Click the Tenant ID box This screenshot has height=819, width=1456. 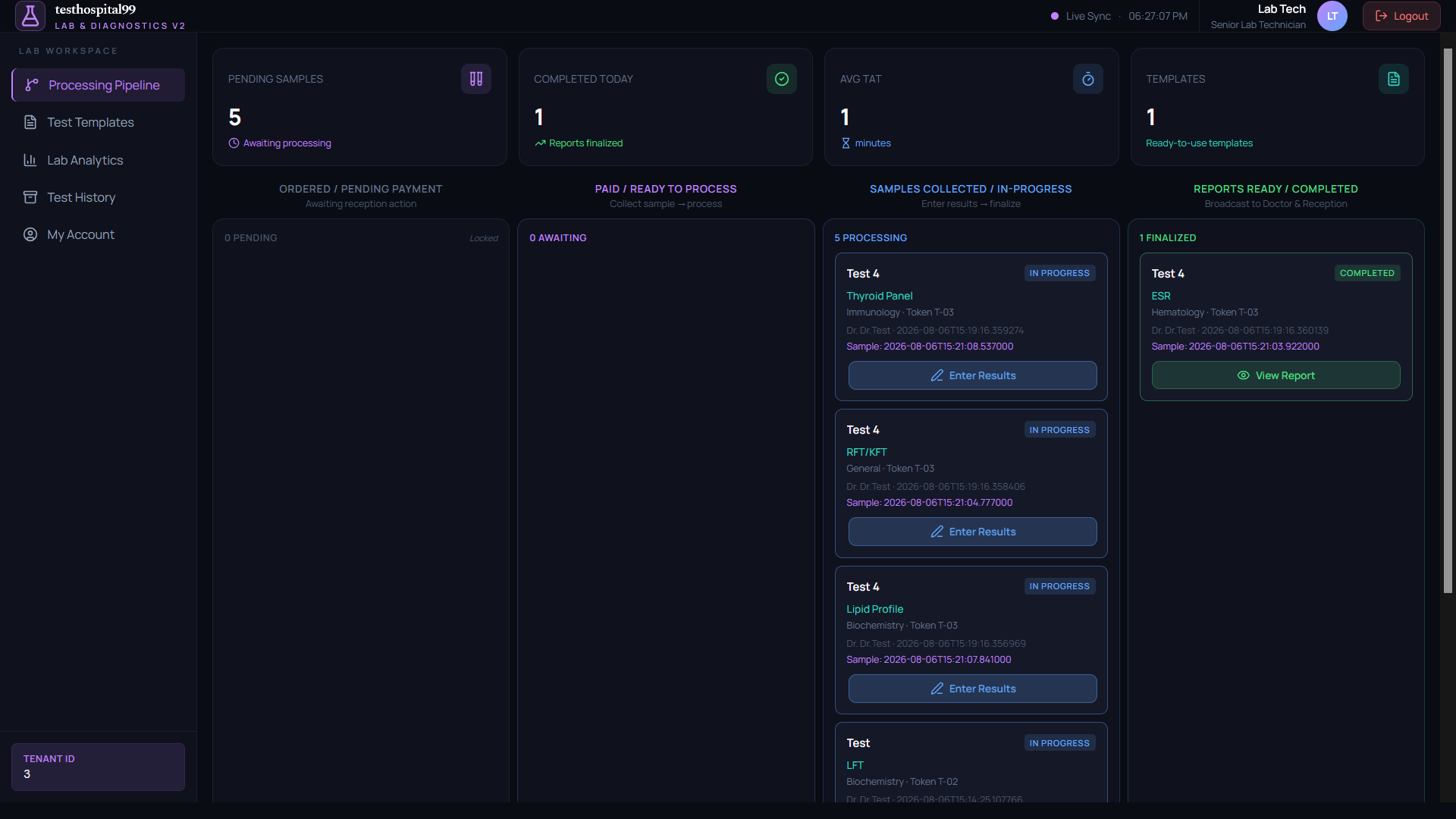click(x=98, y=767)
